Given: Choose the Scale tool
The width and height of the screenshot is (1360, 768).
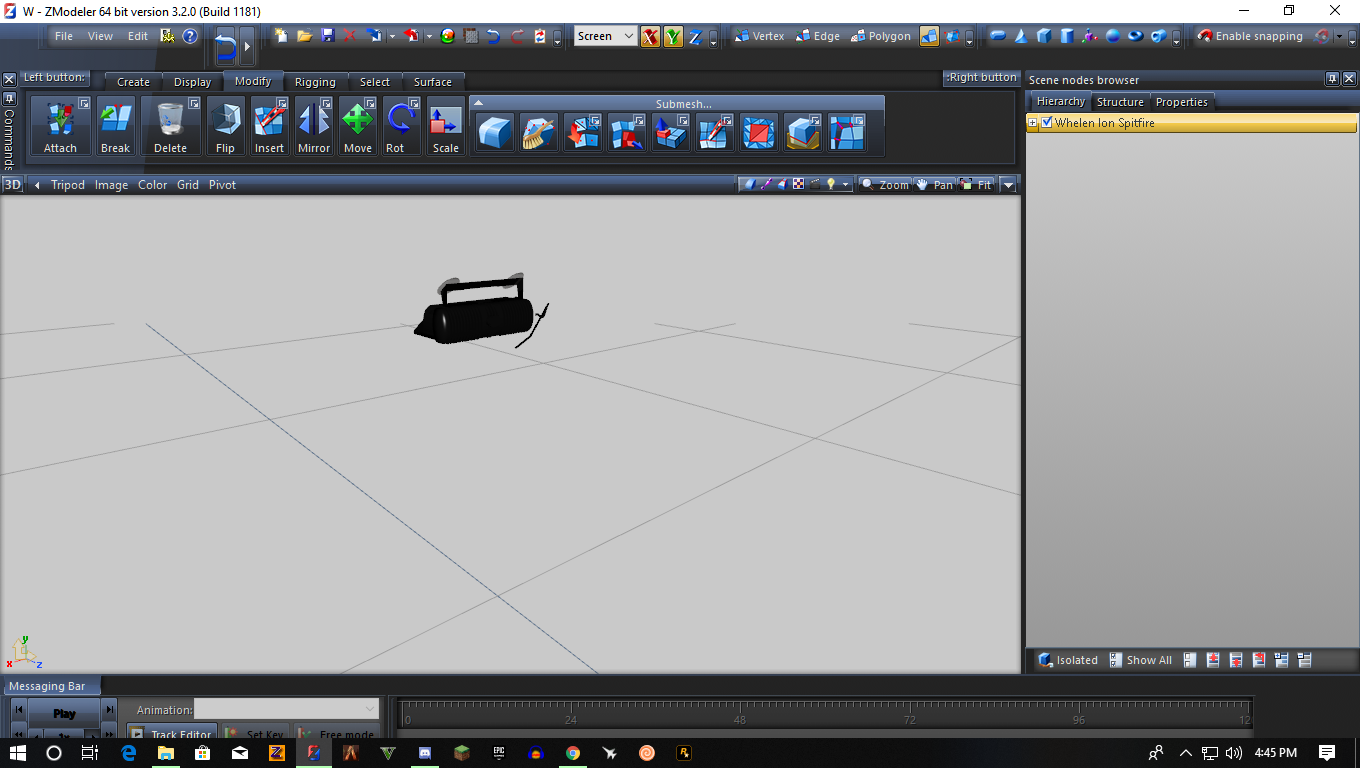Looking at the screenshot, I should point(446,126).
